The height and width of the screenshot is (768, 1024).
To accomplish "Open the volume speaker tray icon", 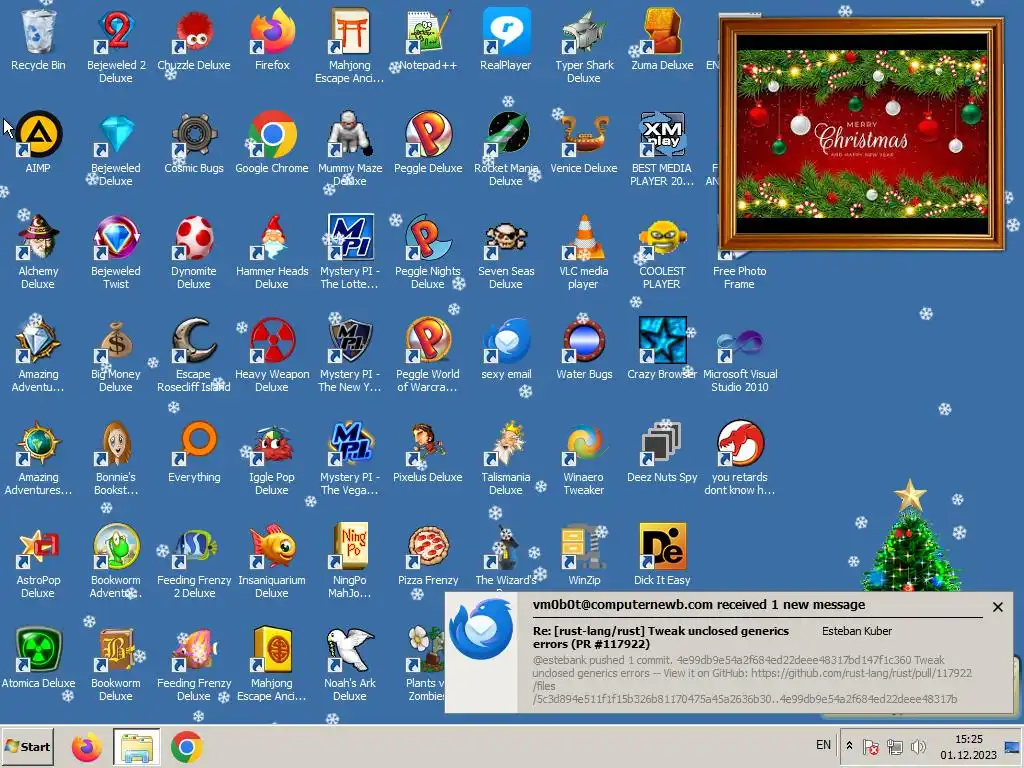I will [918, 746].
